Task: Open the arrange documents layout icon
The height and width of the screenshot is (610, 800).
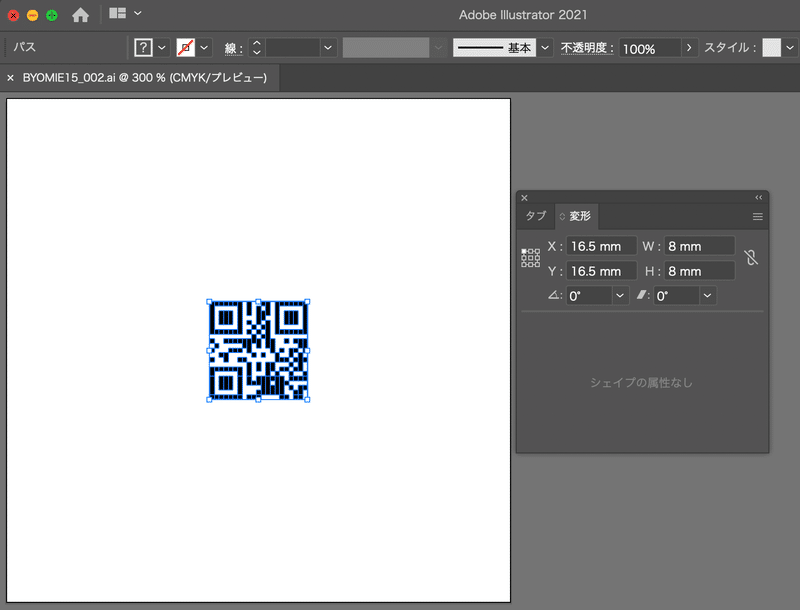Action: pos(117,13)
